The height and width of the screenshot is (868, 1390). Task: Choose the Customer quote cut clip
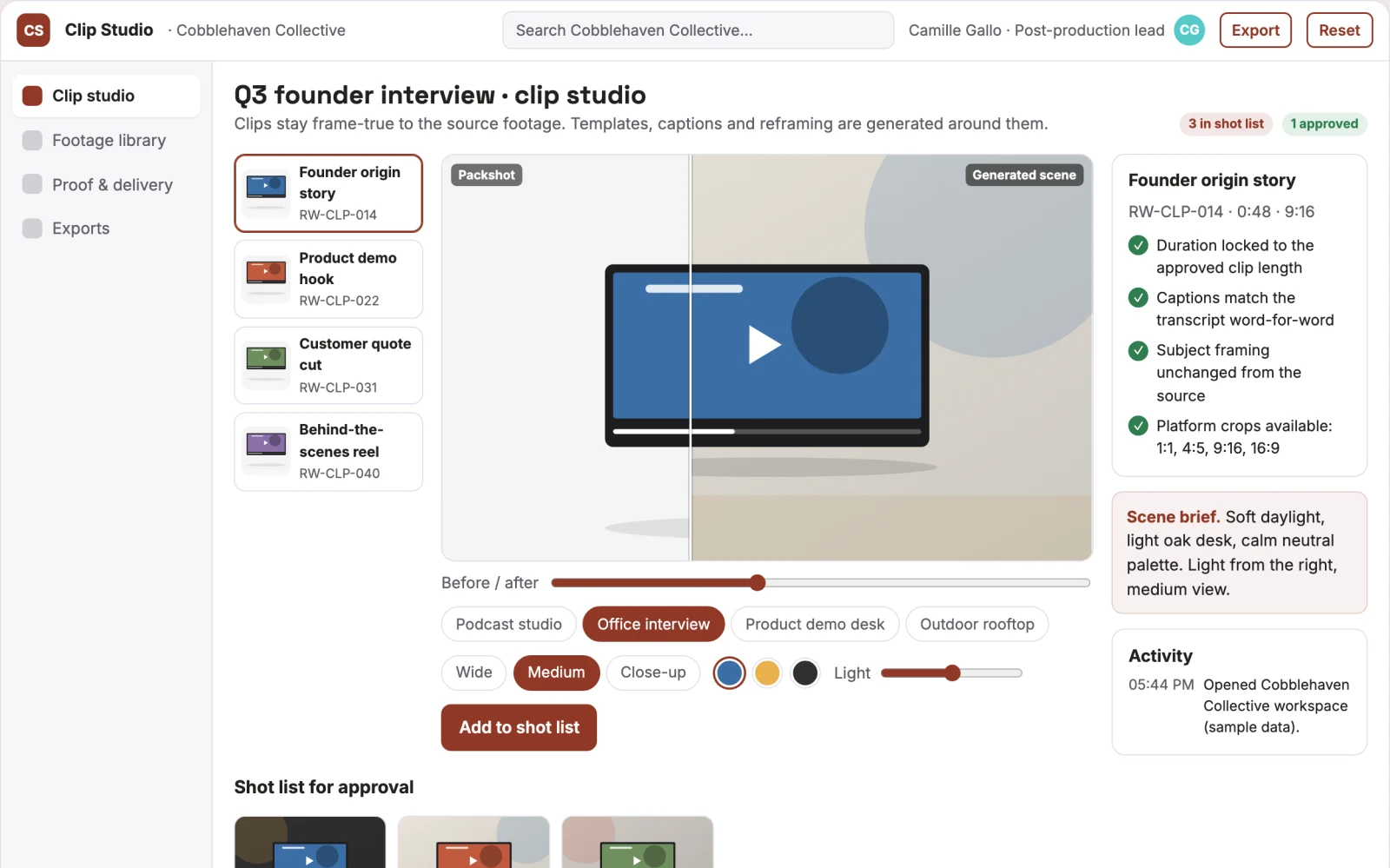[328, 365]
